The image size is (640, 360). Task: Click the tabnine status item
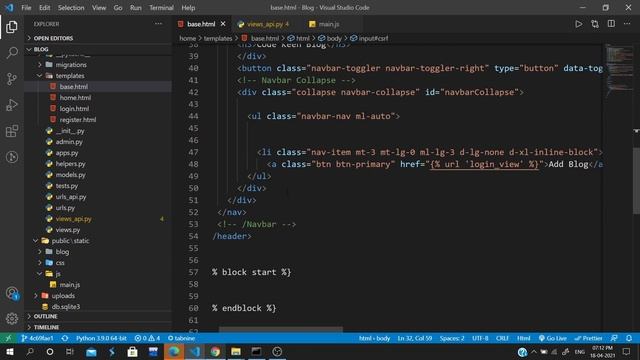181,338
